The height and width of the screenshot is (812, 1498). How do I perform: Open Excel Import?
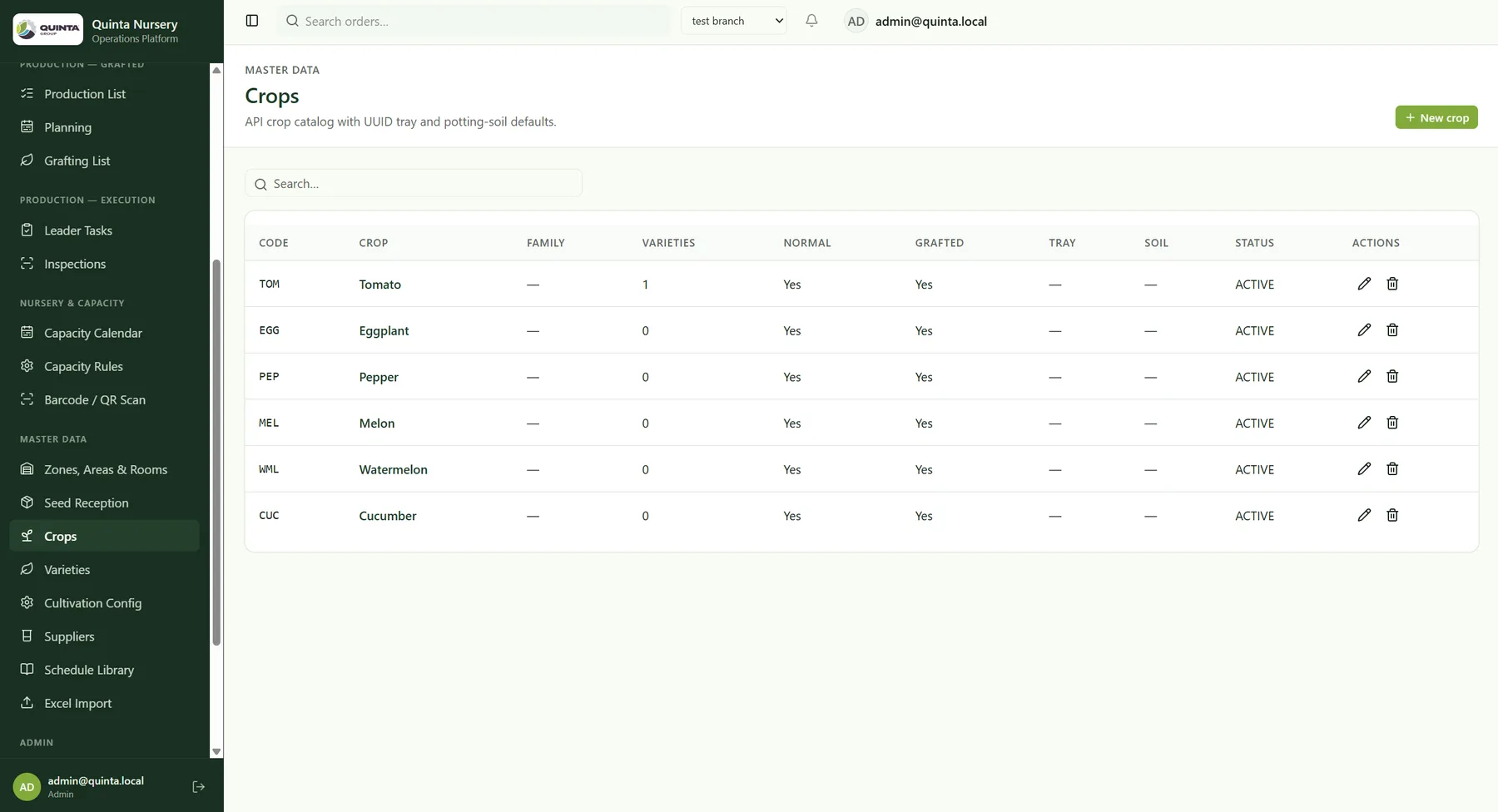pyautogui.click(x=104, y=703)
